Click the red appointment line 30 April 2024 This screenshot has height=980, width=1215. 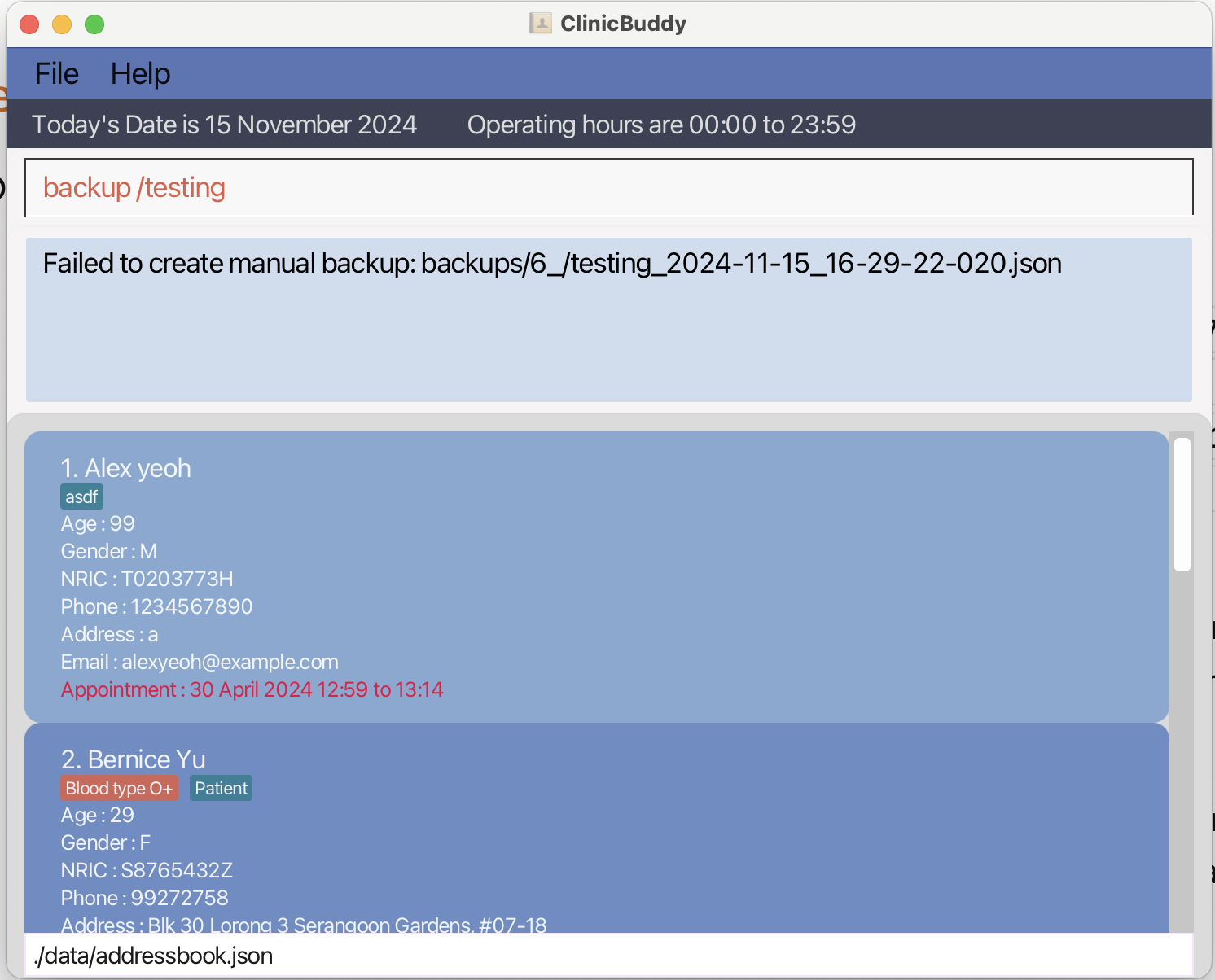(252, 689)
